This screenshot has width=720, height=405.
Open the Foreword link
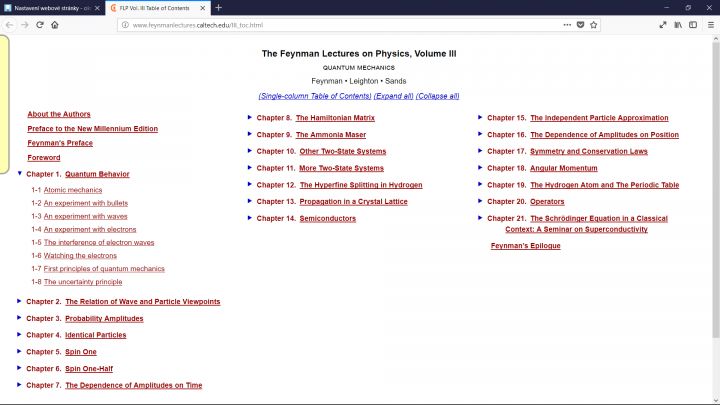coord(44,158)
